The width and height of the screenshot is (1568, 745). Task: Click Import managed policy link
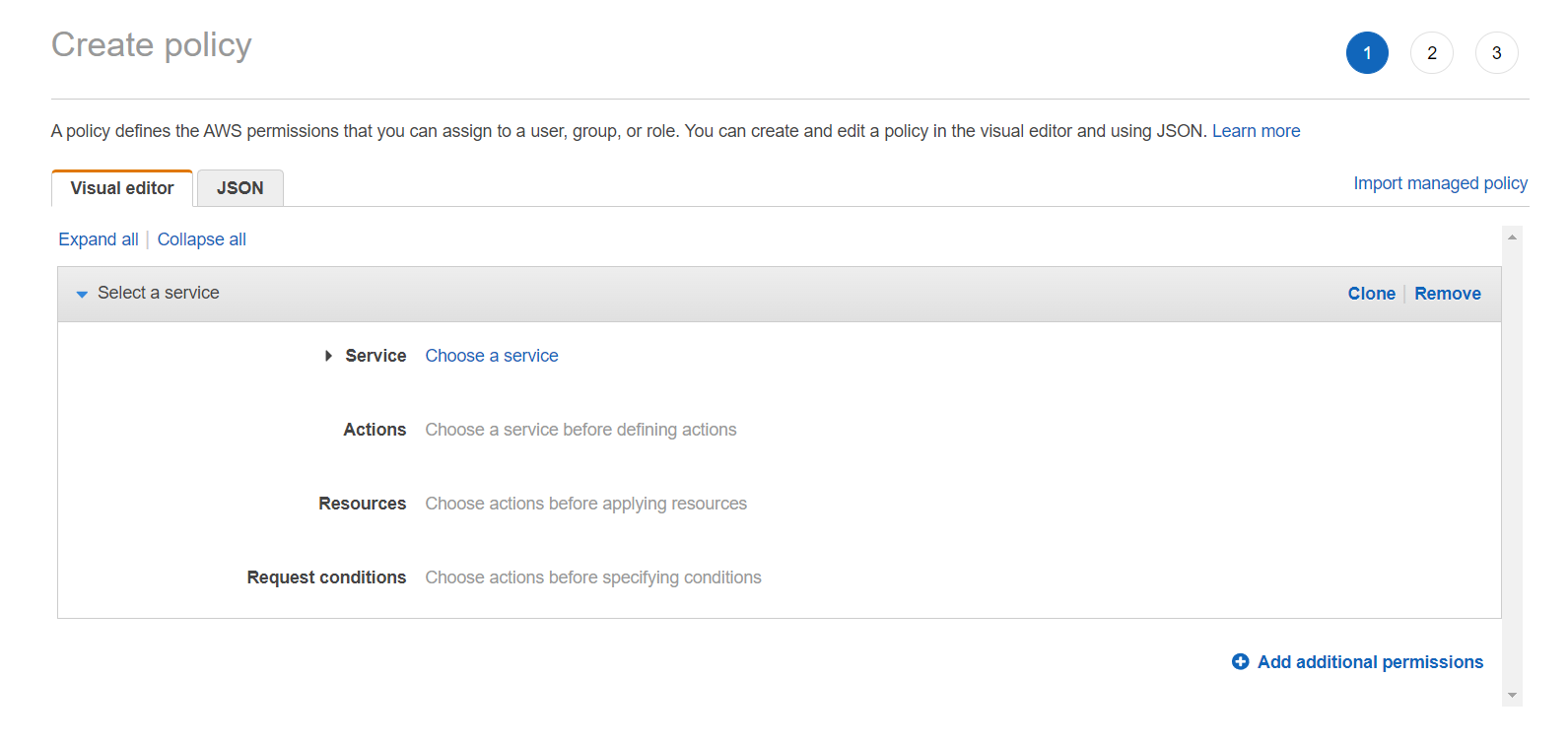click(1440, 183)
